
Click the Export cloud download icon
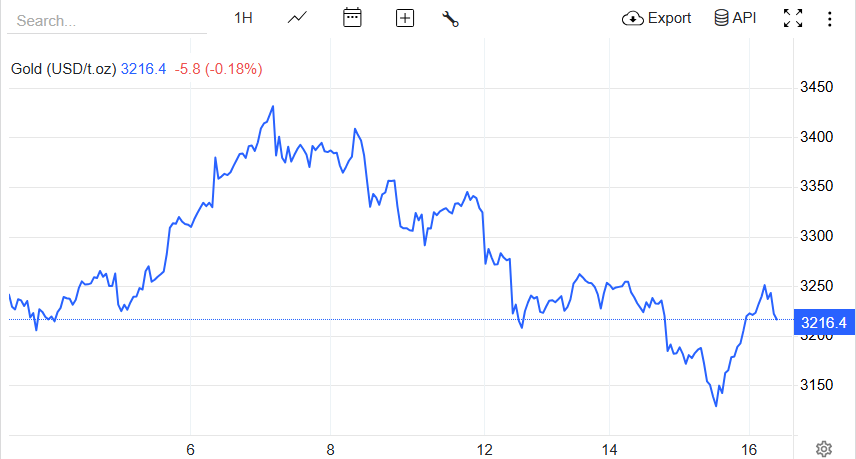[x=633, y=19]
